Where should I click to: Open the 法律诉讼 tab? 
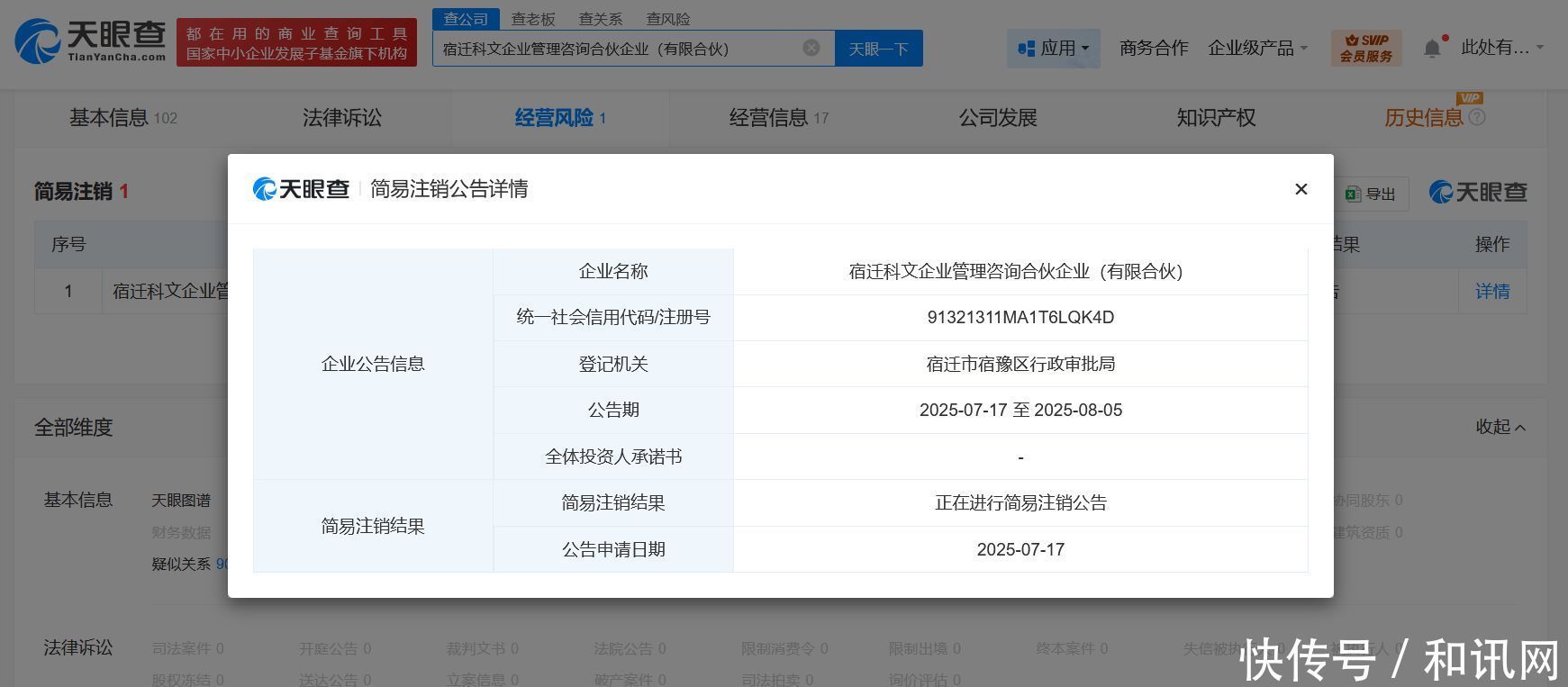pyautogui.click(x=342, y=118)
